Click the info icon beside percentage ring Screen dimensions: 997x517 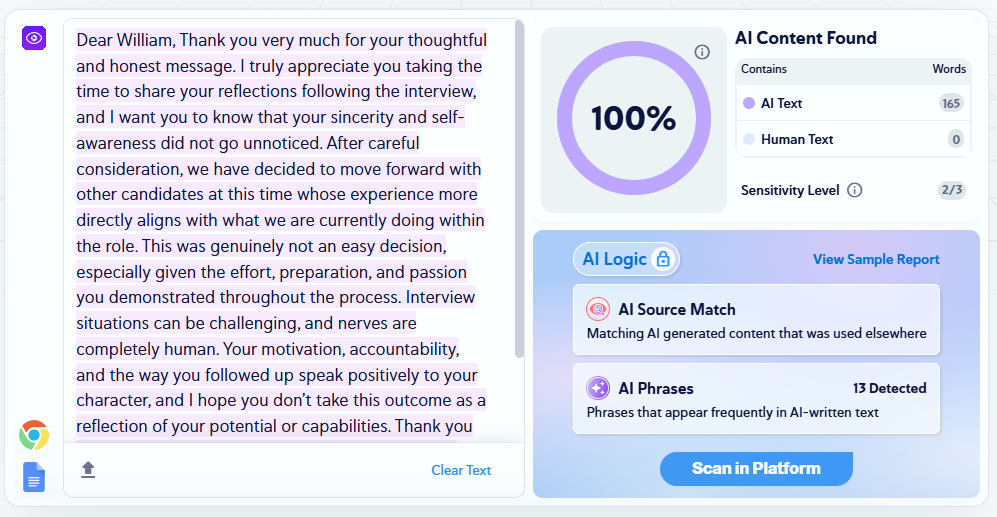[702, 52]
